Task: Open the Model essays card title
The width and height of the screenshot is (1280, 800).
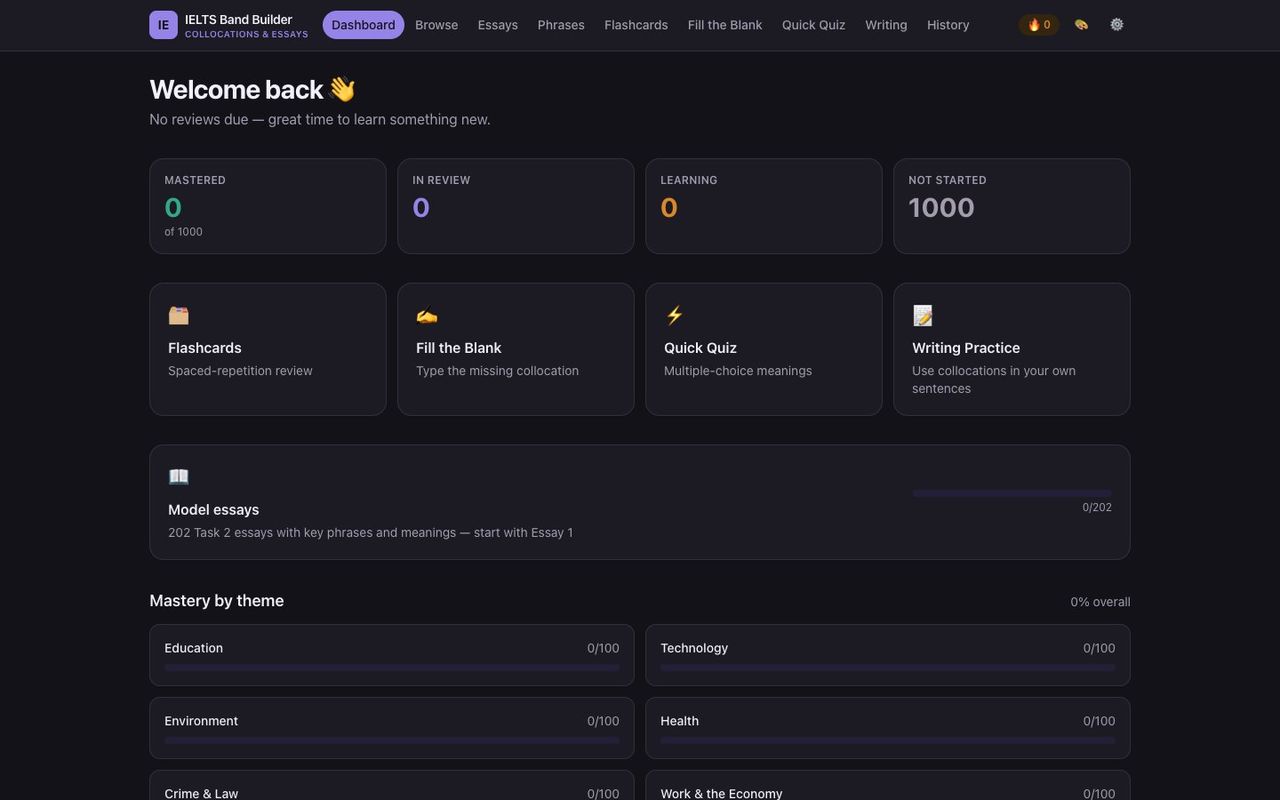Action: point(214,510)
